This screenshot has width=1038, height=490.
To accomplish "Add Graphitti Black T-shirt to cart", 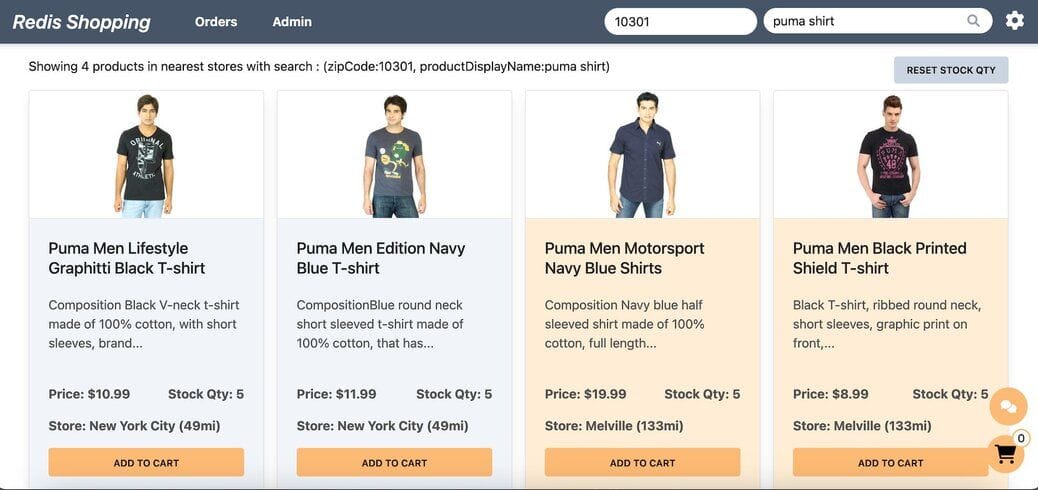I will pos(146,462).
